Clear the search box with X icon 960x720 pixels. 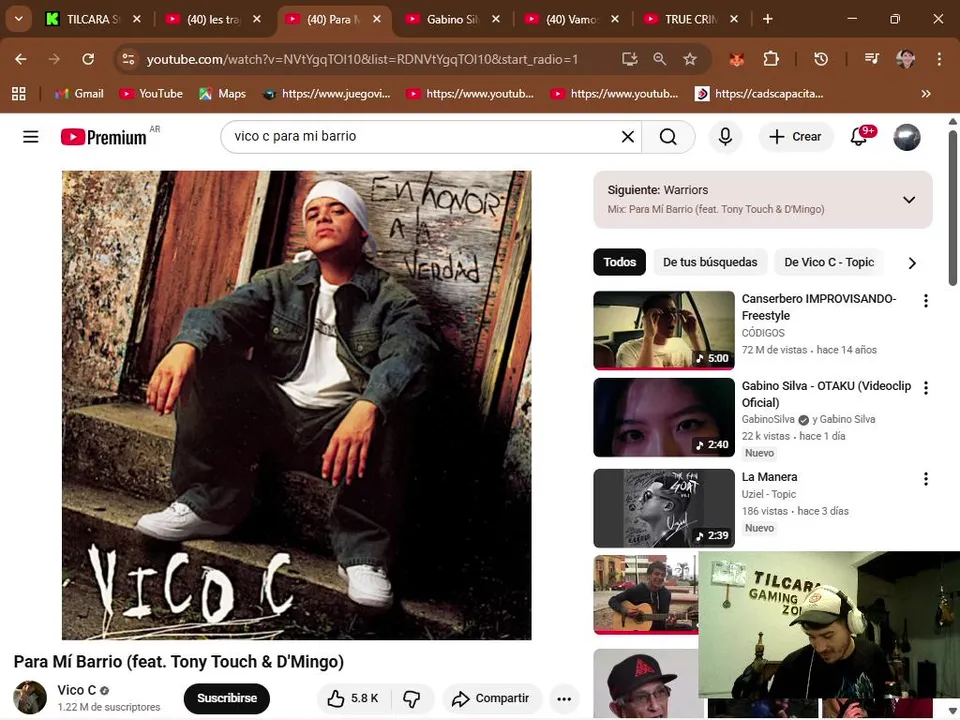click(628, 137)
